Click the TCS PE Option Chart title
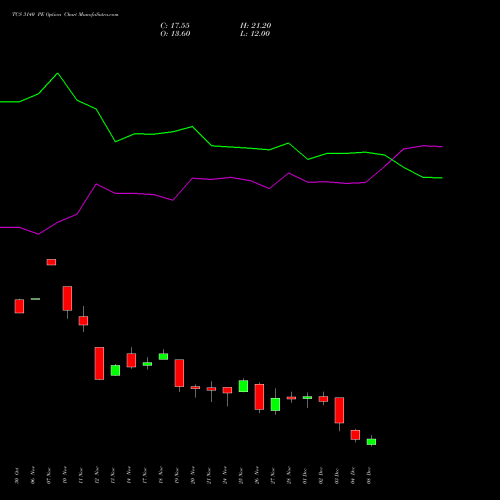This screenshot has width=500, height=500. (x=65, y=15)
